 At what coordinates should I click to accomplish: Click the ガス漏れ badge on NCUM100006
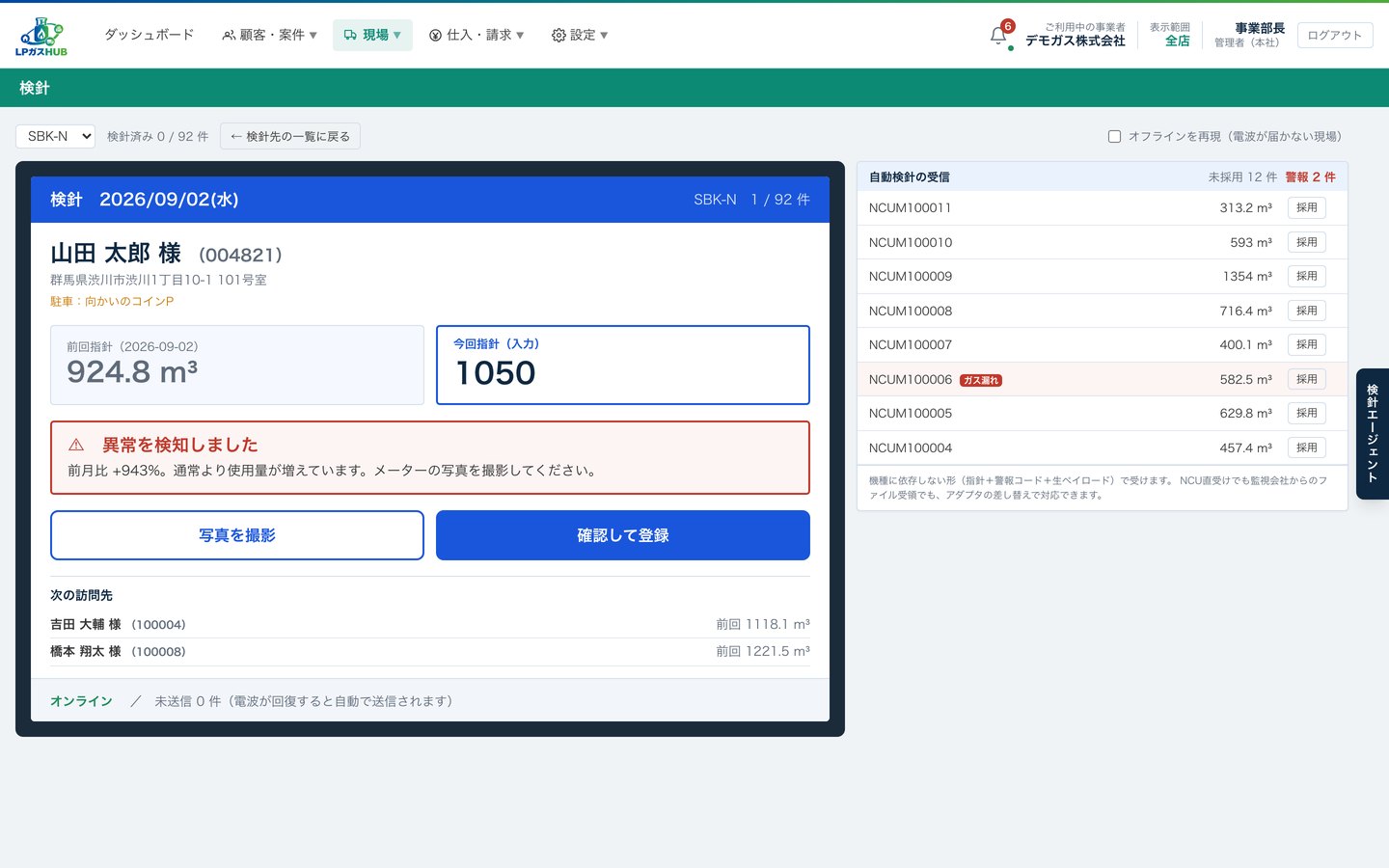click(x=981, y=380)
